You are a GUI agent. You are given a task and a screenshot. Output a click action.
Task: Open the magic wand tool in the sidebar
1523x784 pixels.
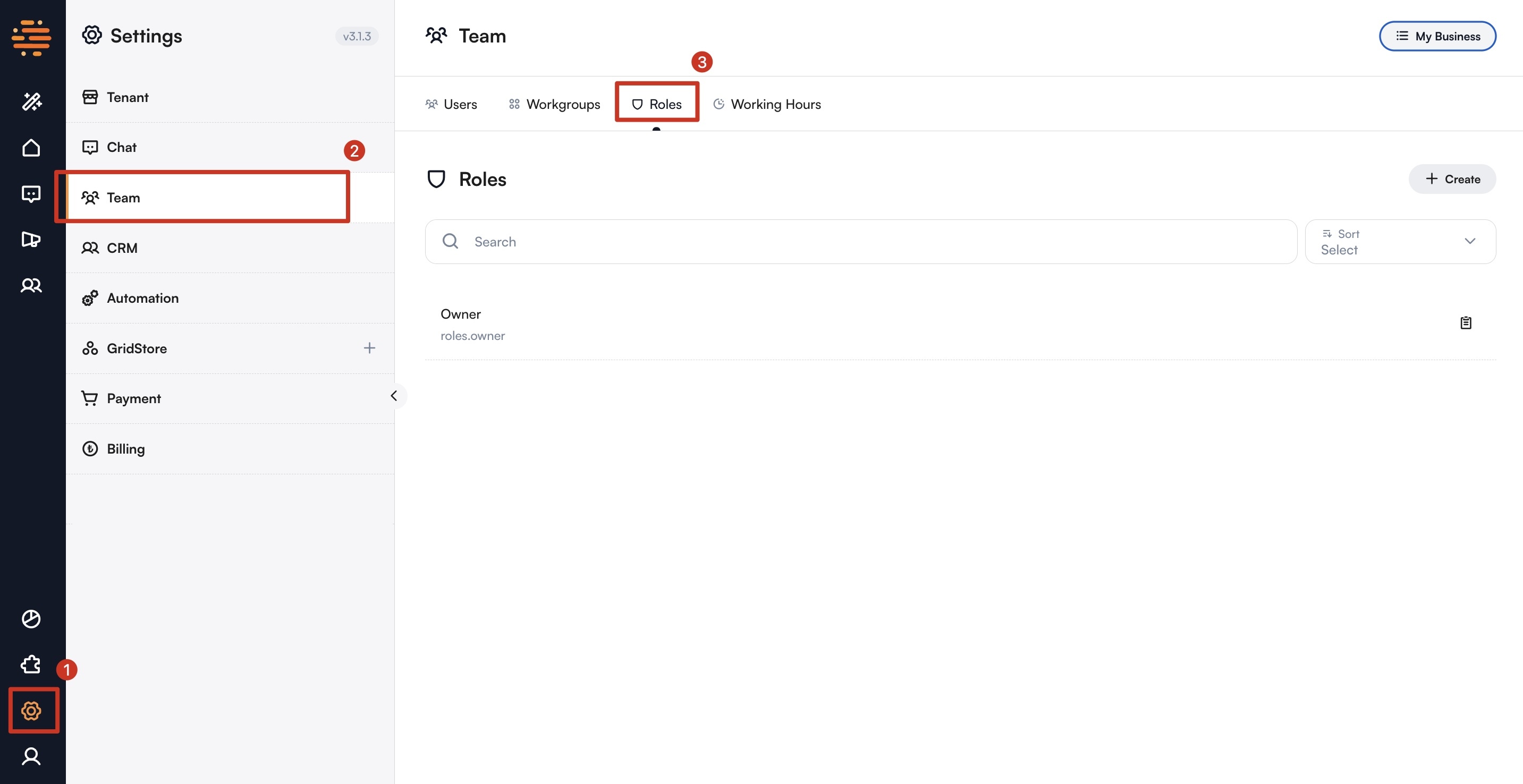tap(31, 101)
